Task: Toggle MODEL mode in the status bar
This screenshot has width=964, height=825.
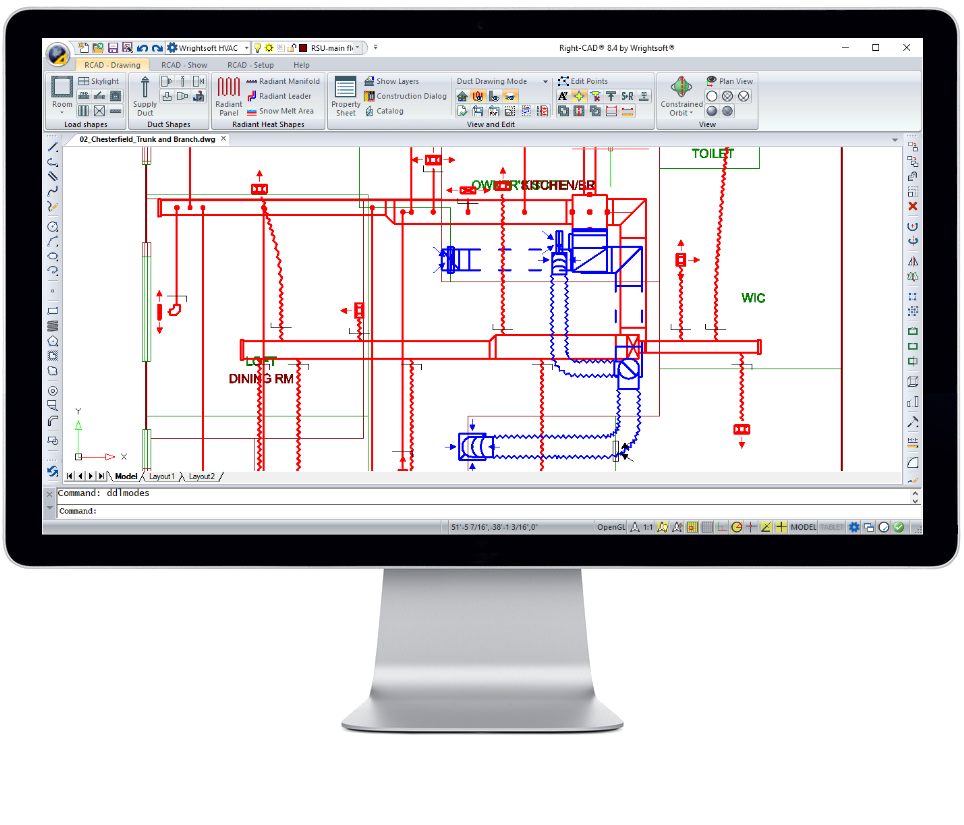Action: click(x=803, y=527)
